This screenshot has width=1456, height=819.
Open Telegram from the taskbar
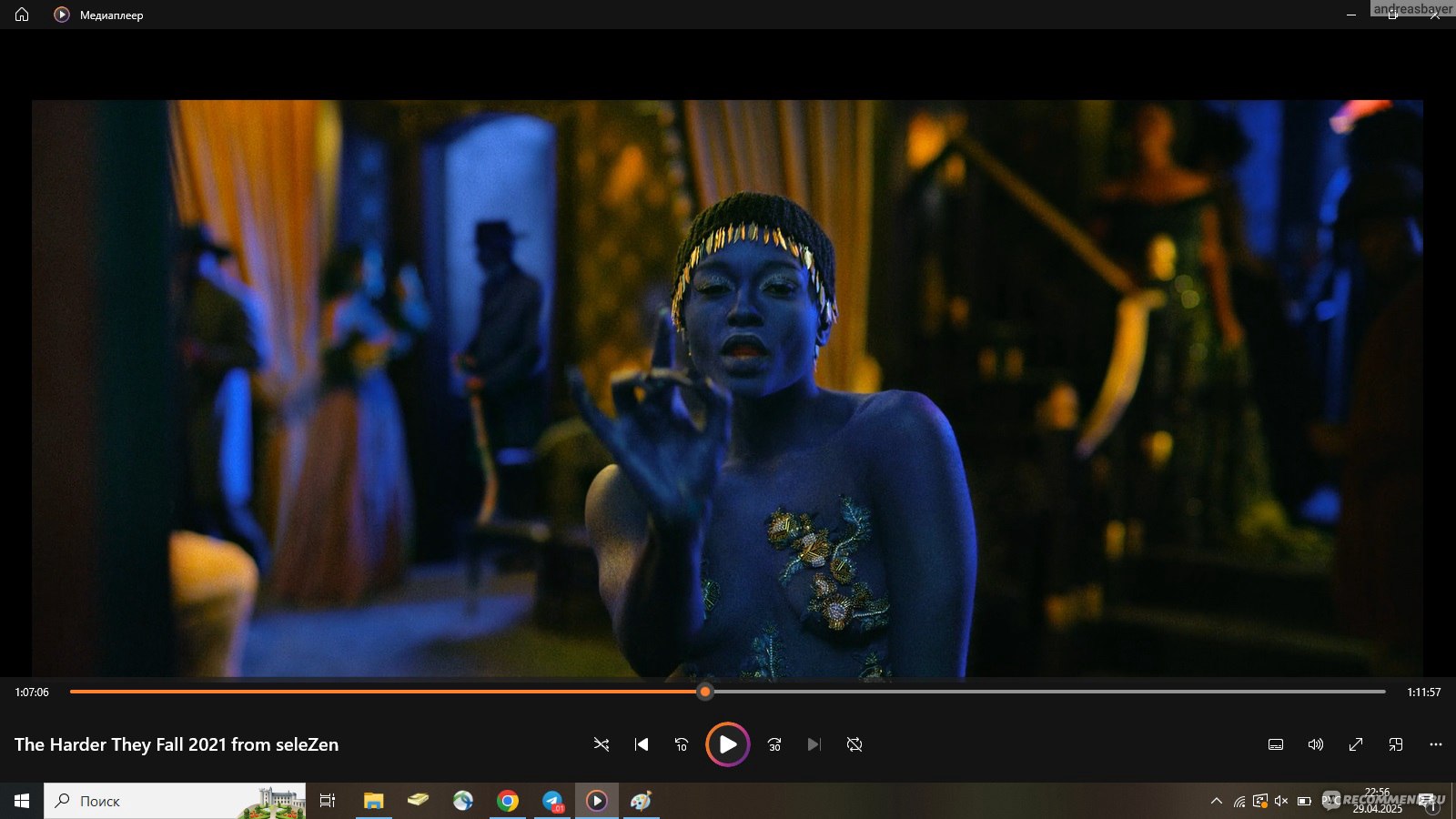tap(552, 801)
